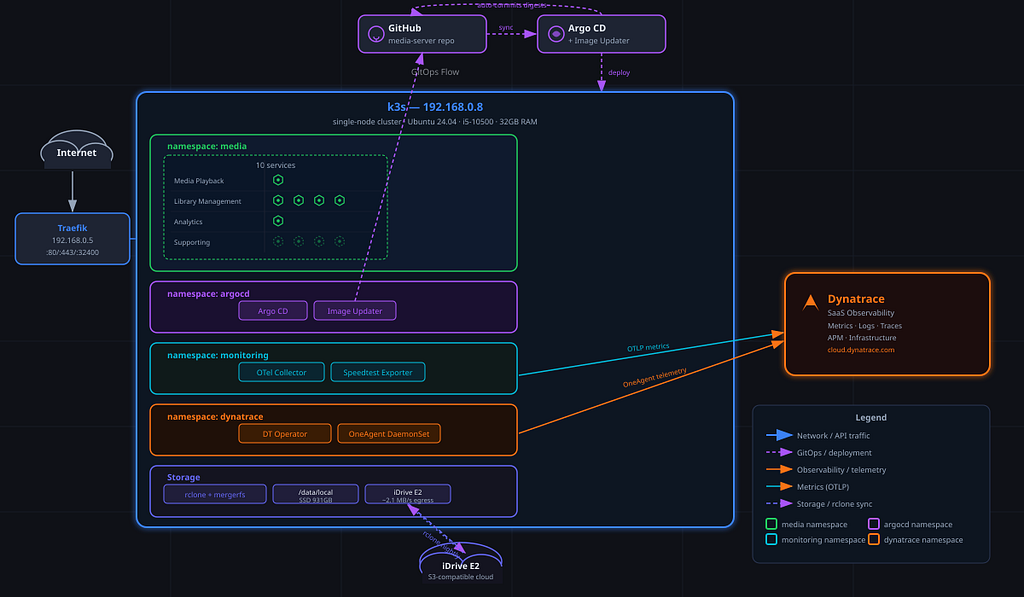This screenshot has width=1024, height=597.
Task: Click the cyan monitoring namespace swatch
Action: click(x=771, y=540)
